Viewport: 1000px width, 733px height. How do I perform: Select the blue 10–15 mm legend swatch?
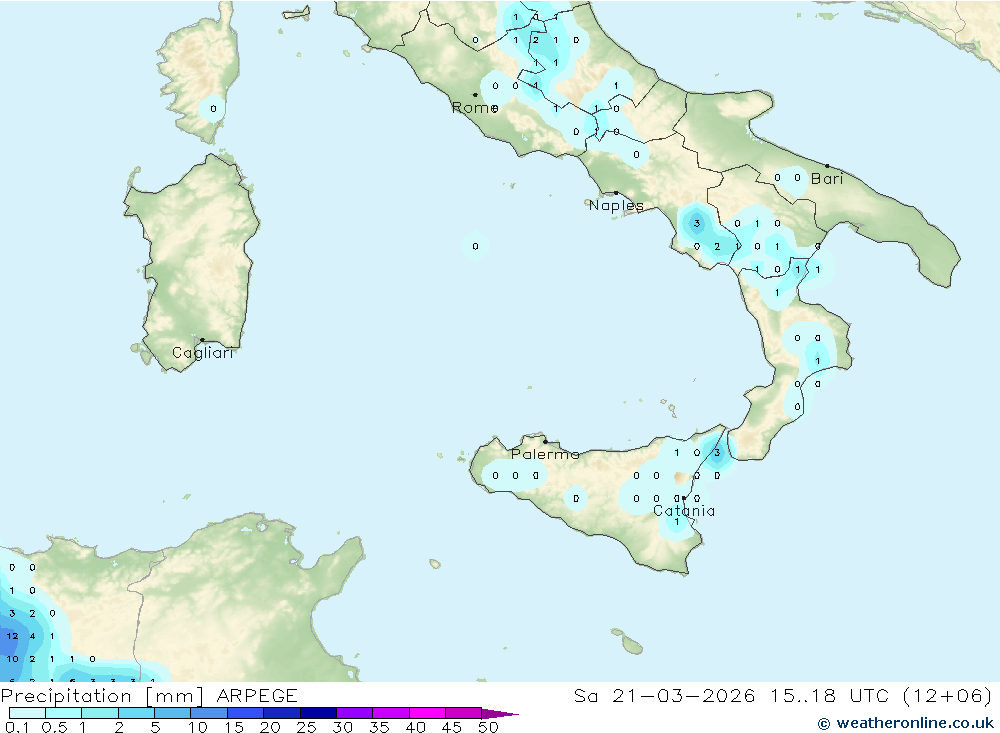209,714
